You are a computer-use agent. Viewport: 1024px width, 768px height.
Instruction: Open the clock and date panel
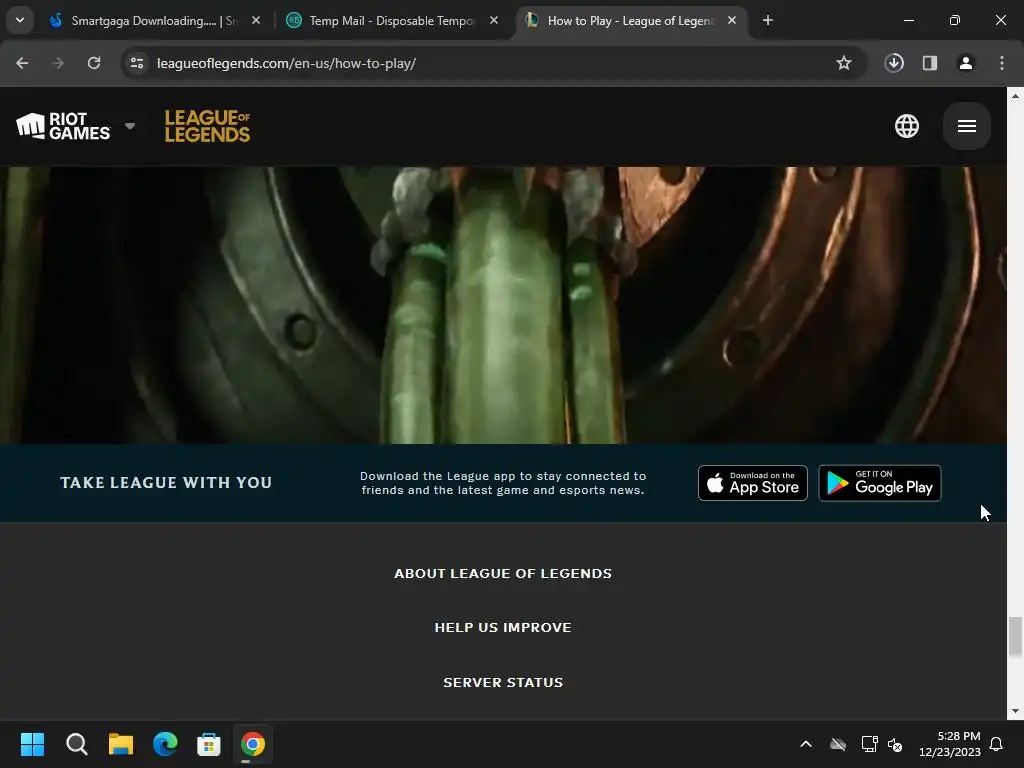[950, 744]
